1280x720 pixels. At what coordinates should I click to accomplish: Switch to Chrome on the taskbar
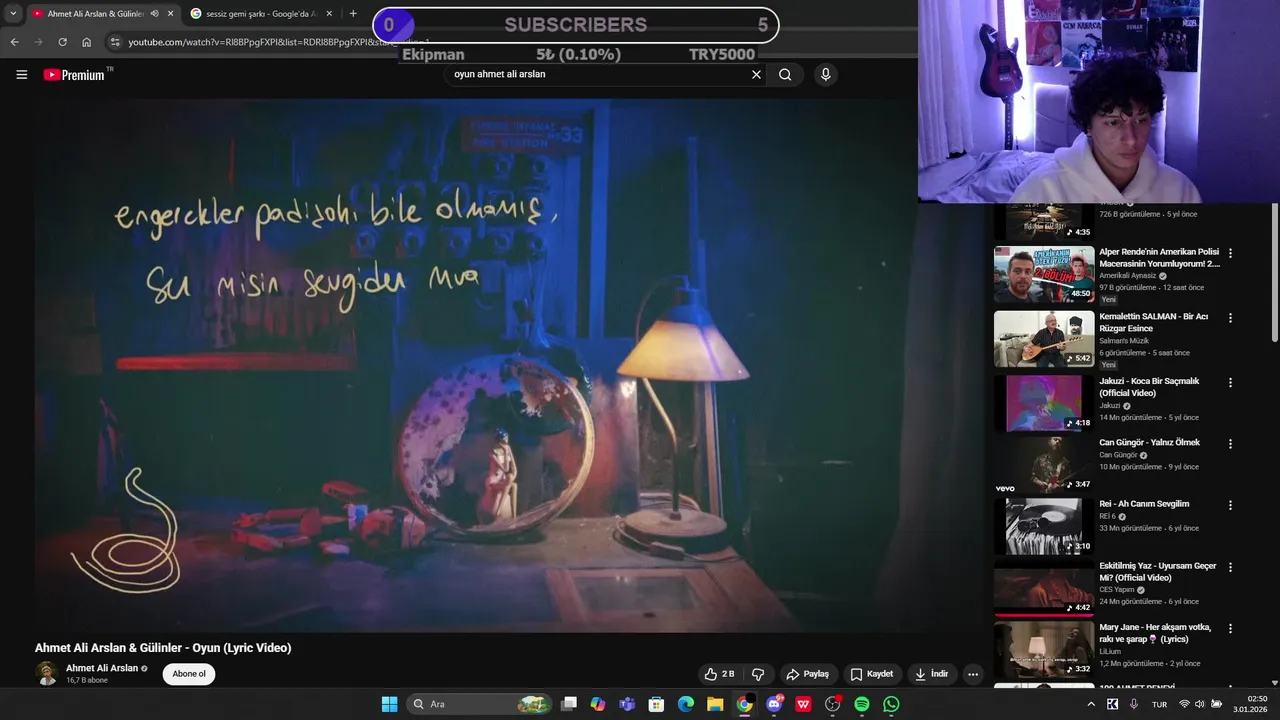(x=745, y=704)
